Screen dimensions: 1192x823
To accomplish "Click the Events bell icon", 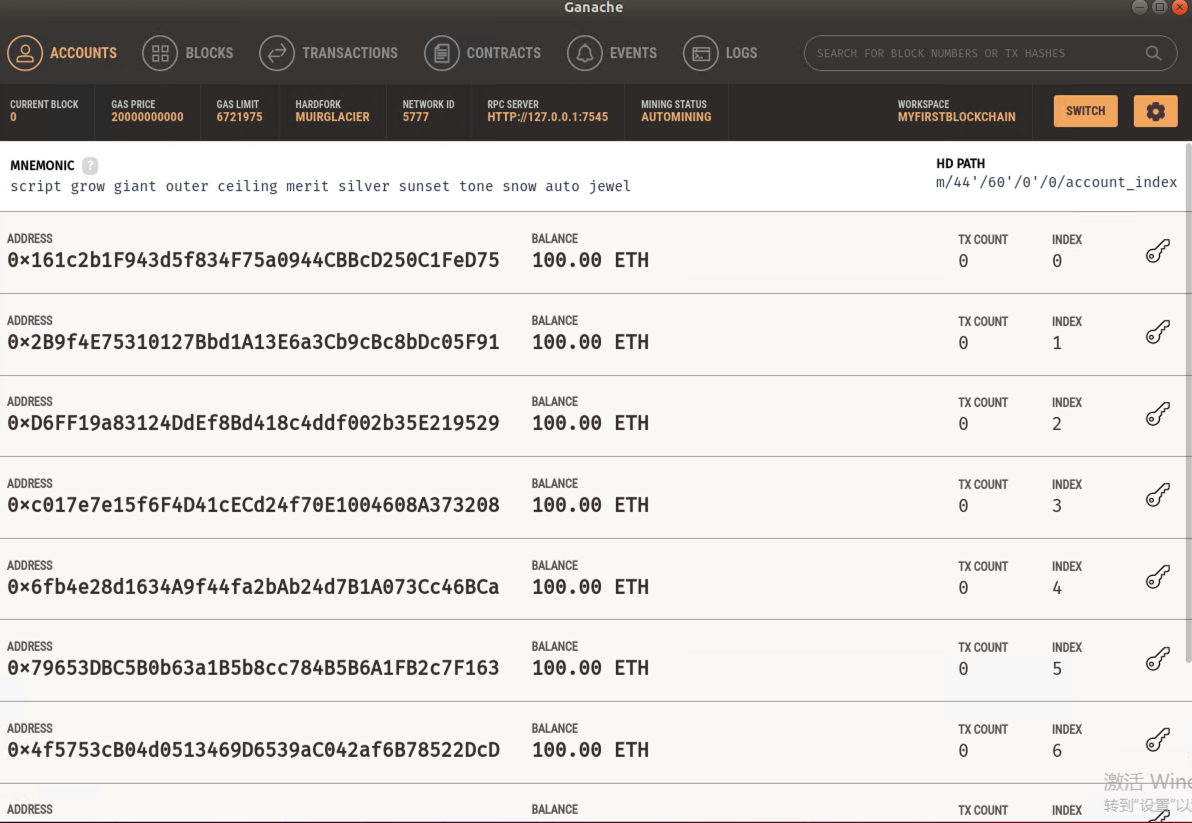I will coord(585,53).
